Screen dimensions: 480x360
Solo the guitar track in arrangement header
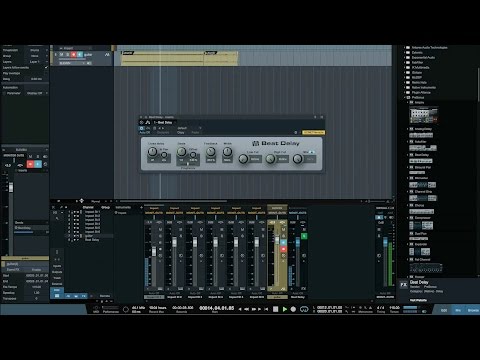[x=67, y=54]
